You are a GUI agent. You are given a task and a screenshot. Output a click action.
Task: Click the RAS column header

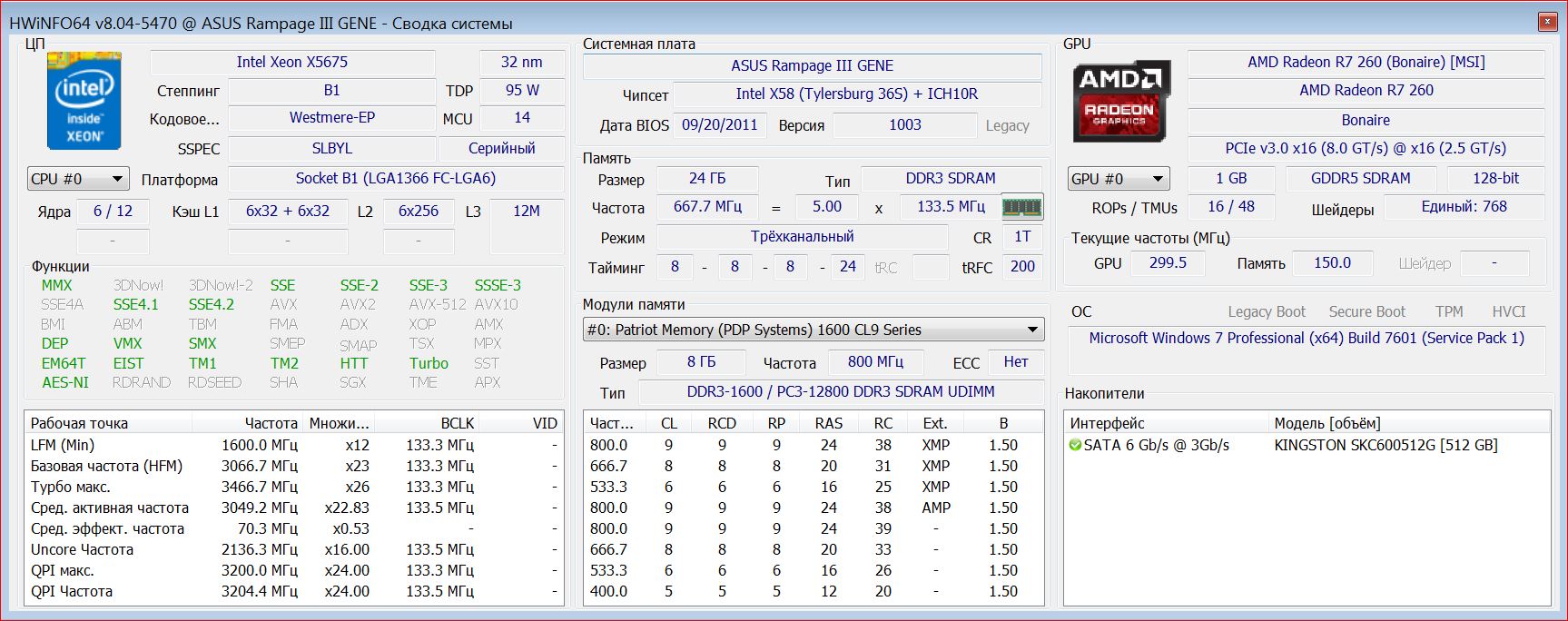point(829,423)
